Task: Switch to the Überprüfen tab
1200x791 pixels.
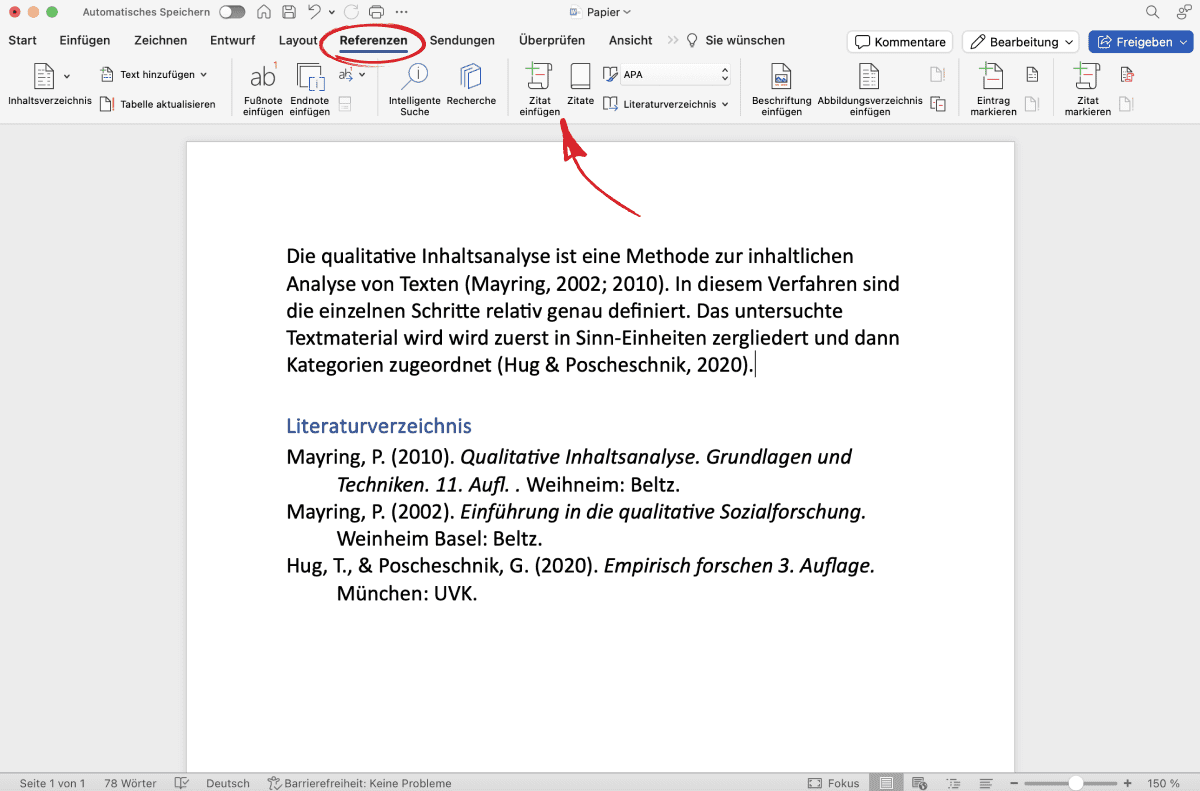Action: pos(551,40)
